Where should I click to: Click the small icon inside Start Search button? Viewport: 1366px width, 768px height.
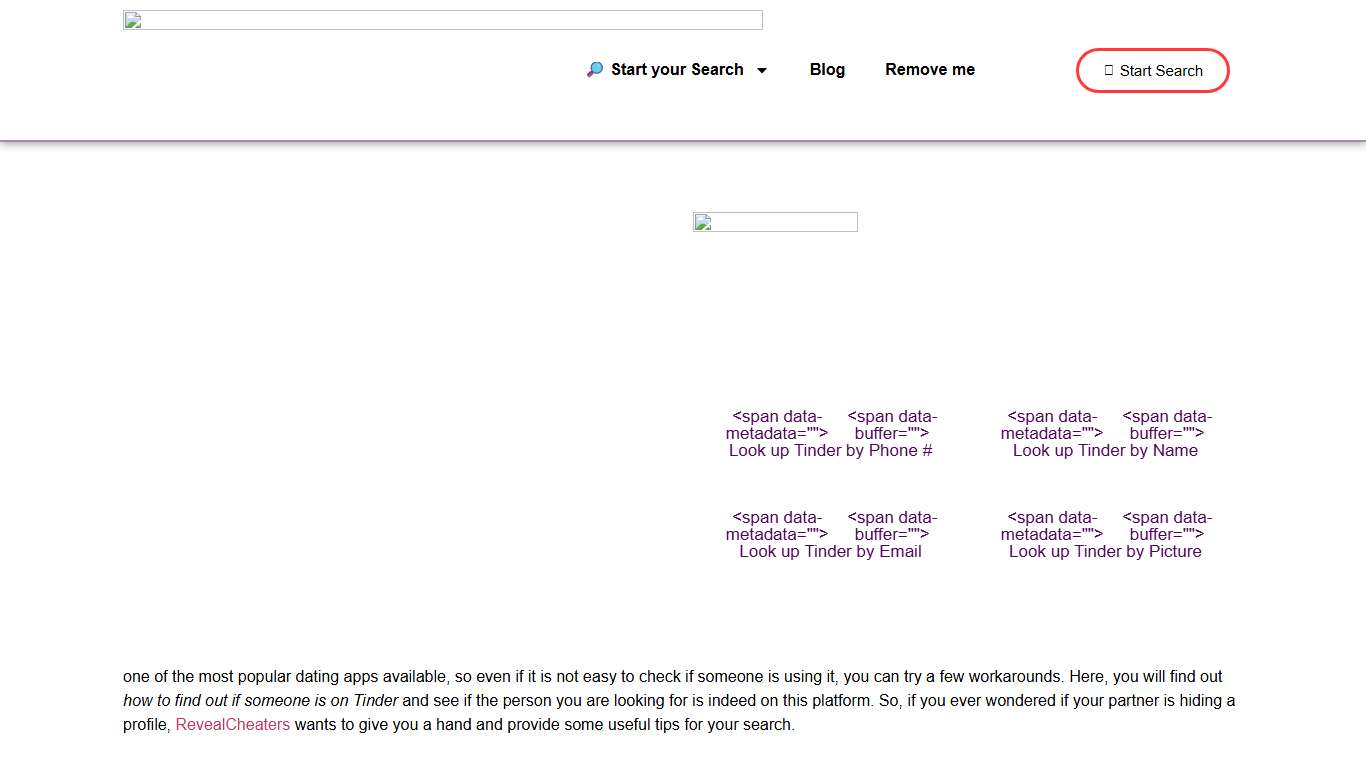point(1108,71)
